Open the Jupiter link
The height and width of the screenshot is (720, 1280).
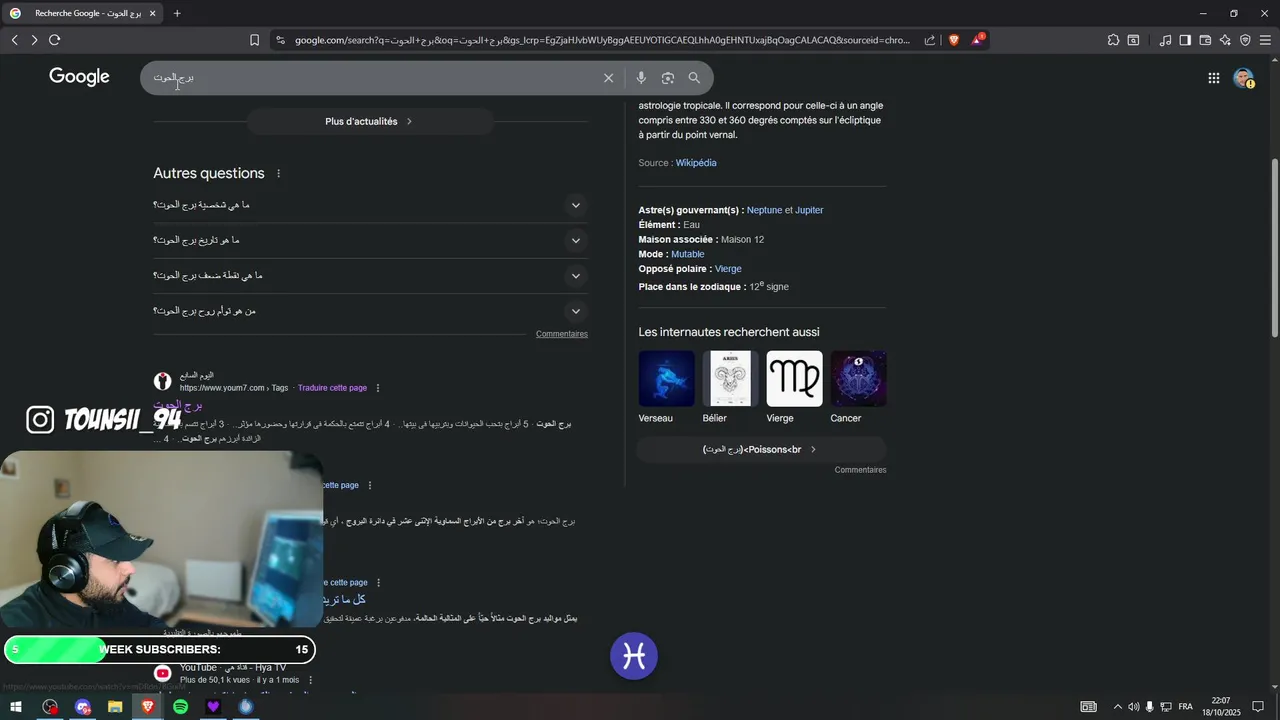[809, 210]
